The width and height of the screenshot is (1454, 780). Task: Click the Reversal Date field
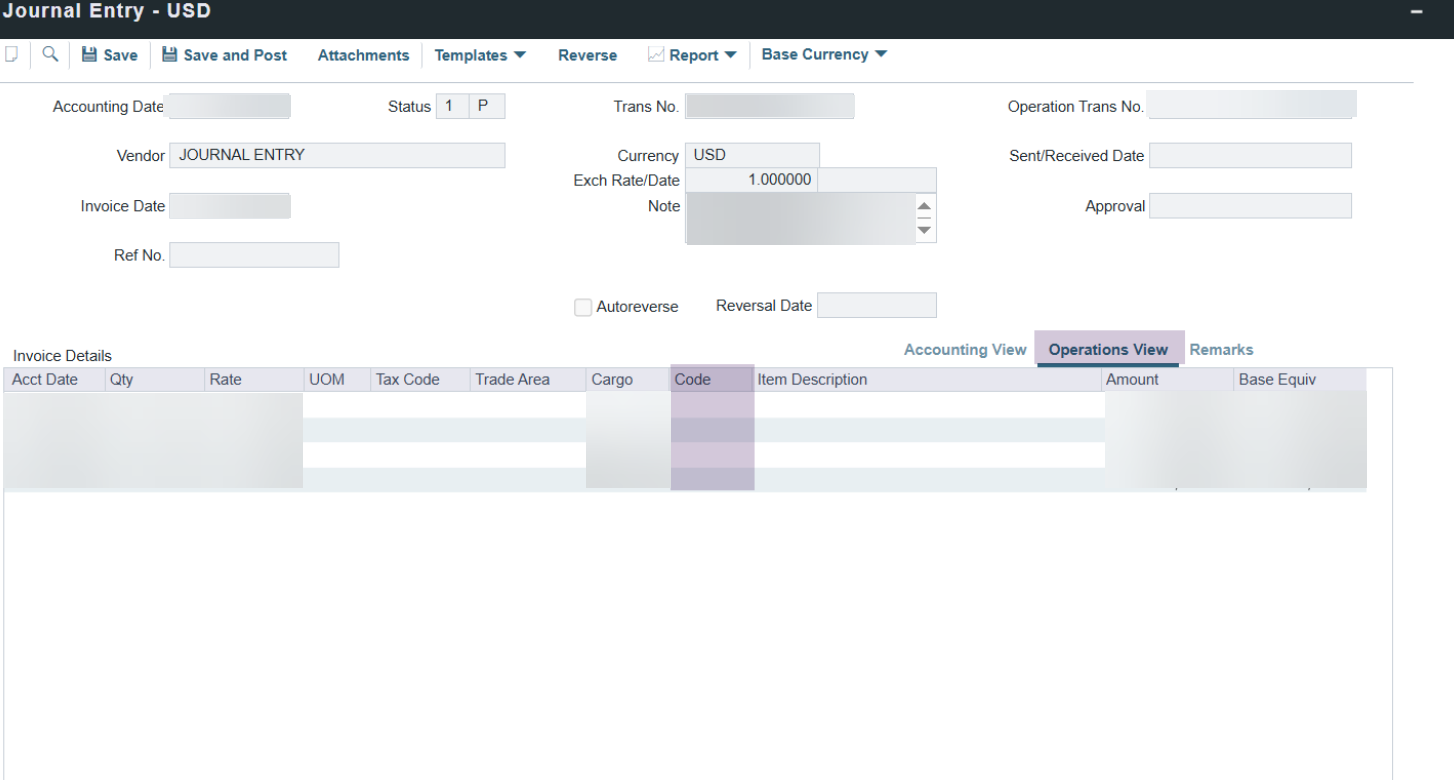(x=876, y=305)
